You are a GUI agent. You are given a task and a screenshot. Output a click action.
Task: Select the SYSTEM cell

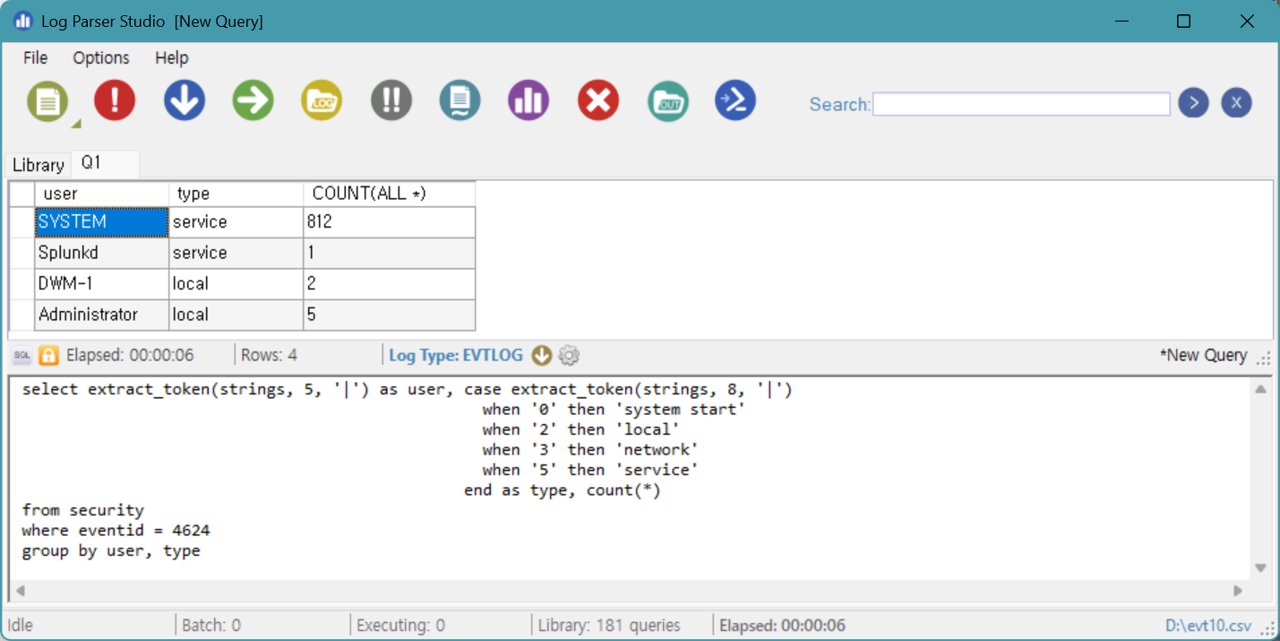102,222
